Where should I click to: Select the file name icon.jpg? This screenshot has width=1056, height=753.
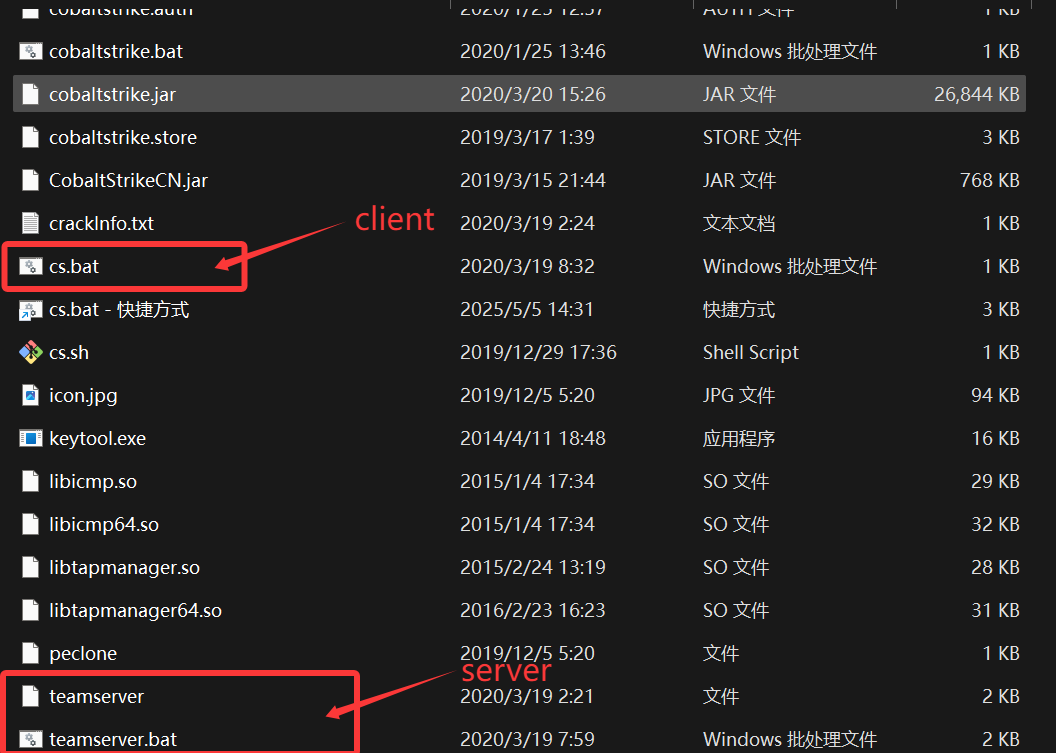(84, 396)
